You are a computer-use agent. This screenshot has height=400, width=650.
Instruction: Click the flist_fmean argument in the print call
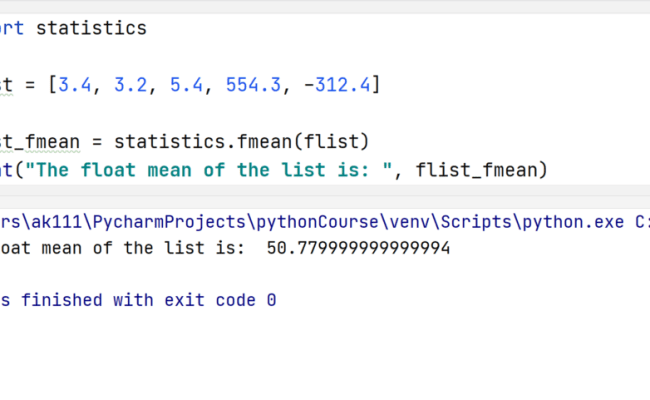tap(476, 170)
